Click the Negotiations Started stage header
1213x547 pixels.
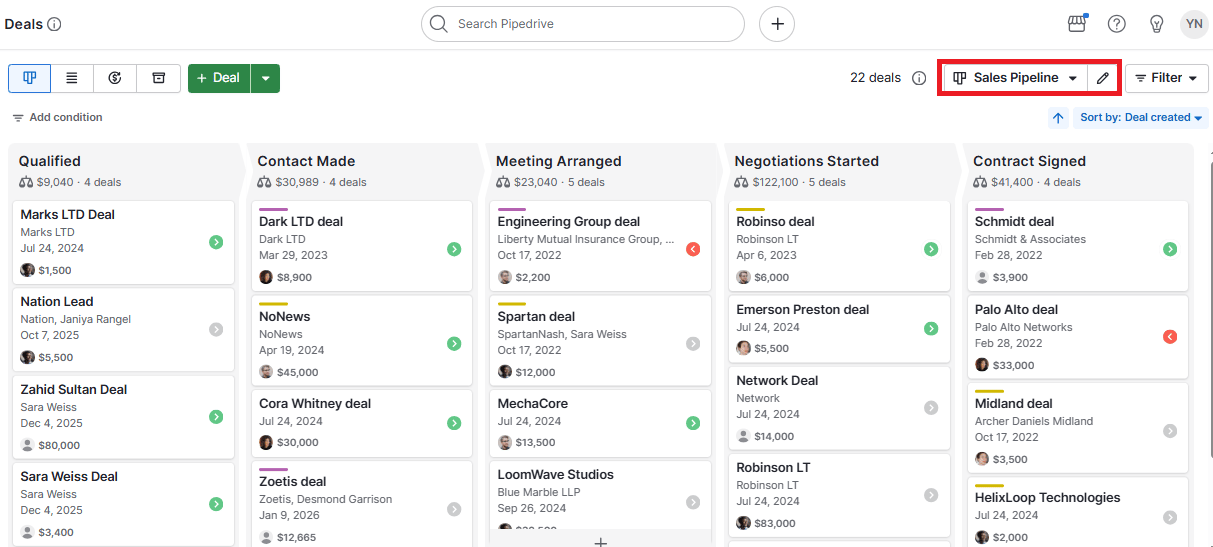(807, 161)
